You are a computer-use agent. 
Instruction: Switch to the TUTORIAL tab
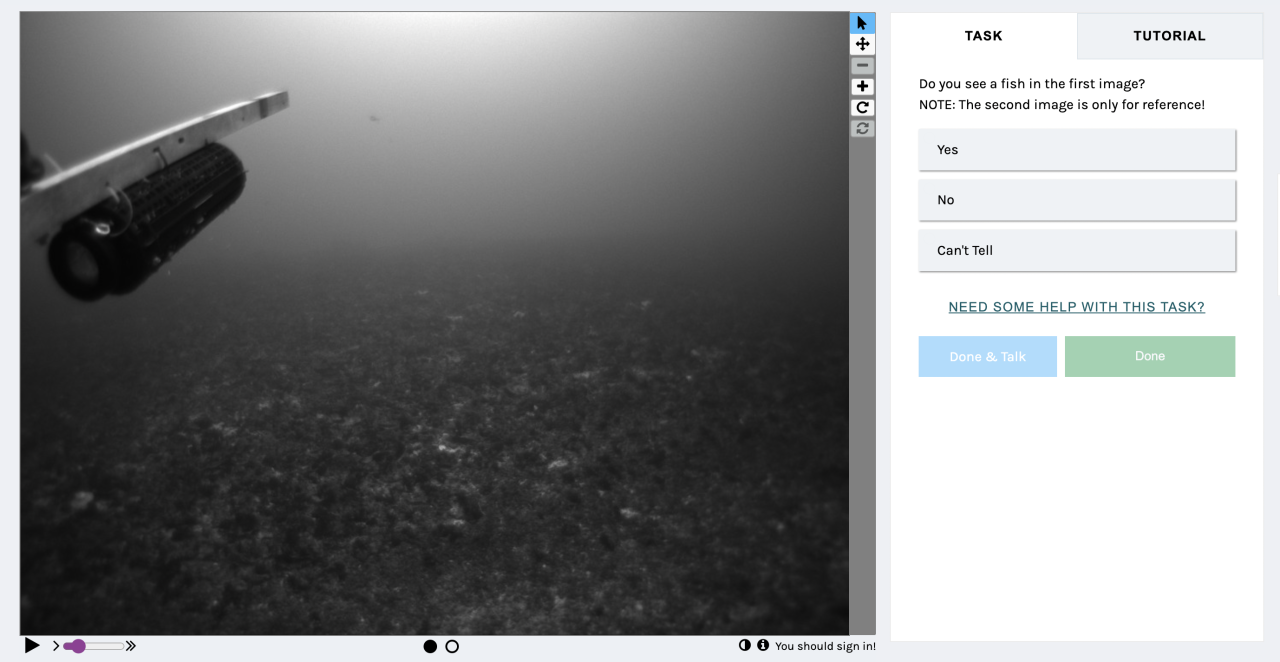[1169, 36]
